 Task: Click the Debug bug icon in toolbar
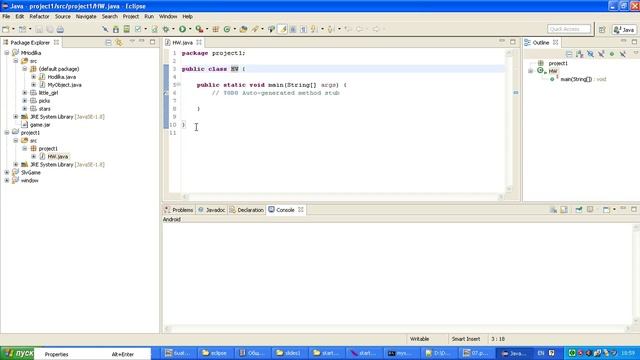tap(166, 29)
